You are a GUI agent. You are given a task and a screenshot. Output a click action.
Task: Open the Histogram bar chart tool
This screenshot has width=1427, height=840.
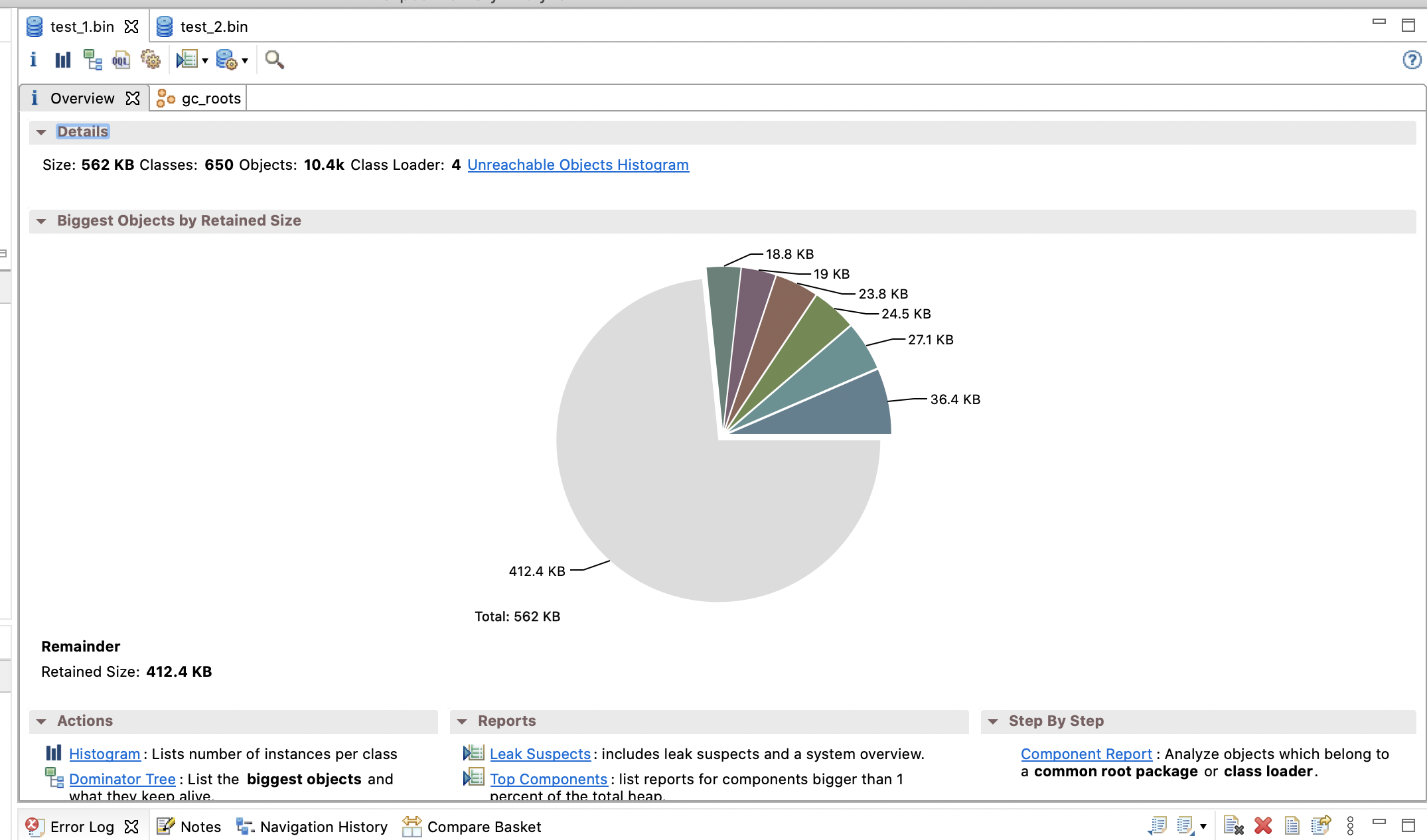(x=63, y=60)
